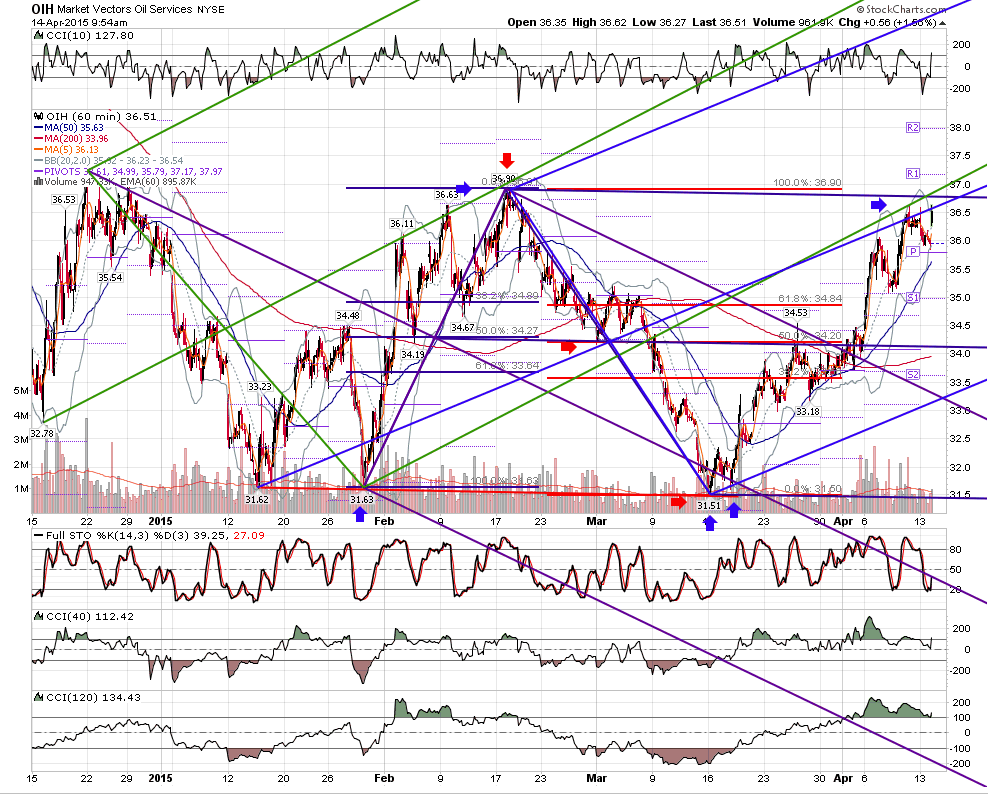Click the Open 36.35 quote value
The width and height of the screenshot is (988, 794).
tap(537, 23)
